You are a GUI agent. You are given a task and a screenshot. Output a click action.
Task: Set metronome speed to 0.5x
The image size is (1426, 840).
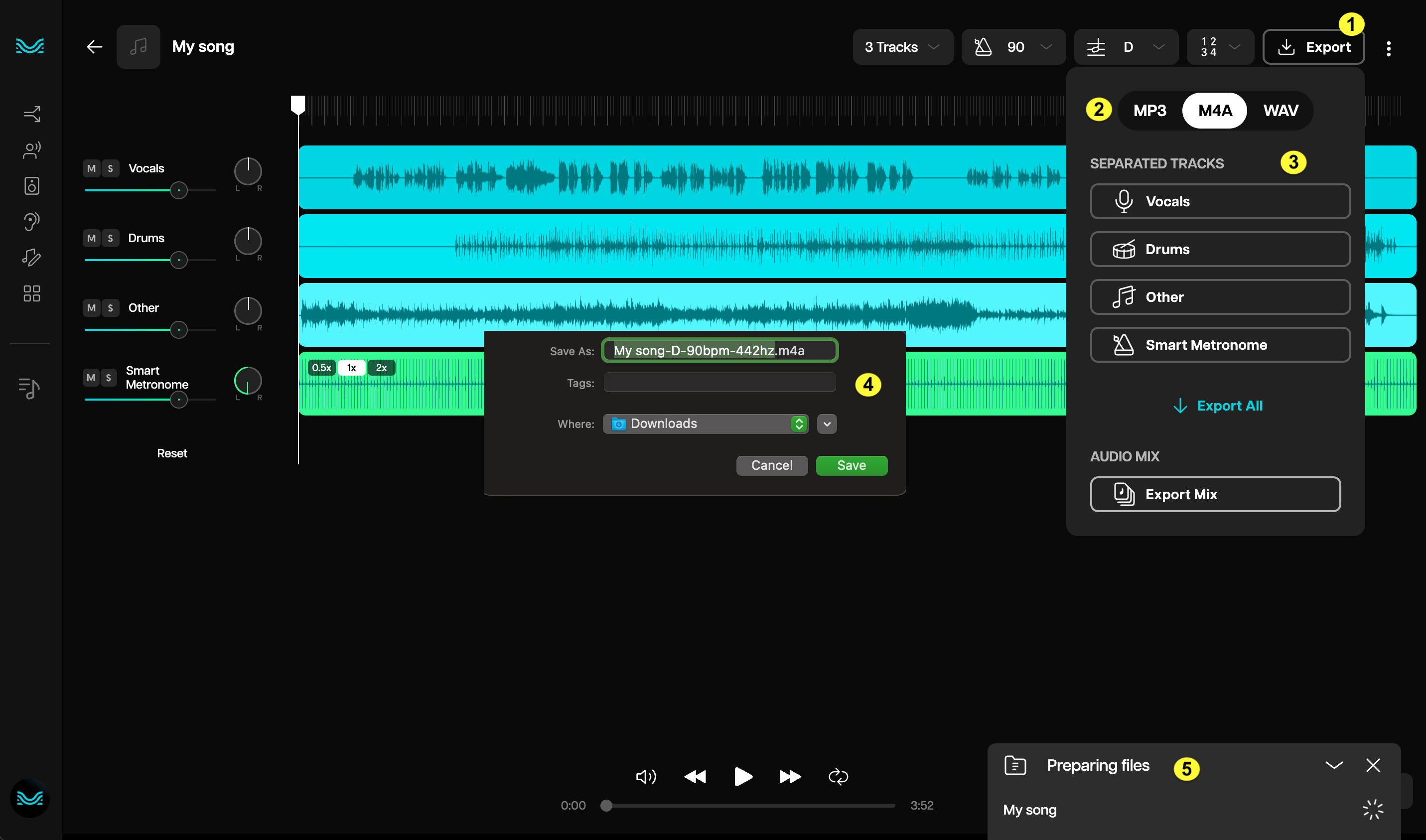click(x=321, y=368)
